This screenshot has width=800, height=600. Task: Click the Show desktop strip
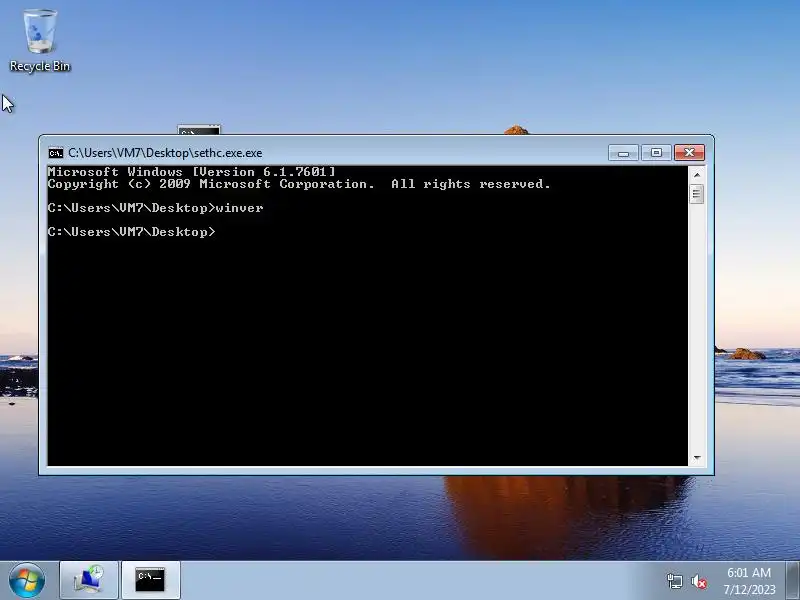point(793,580)
